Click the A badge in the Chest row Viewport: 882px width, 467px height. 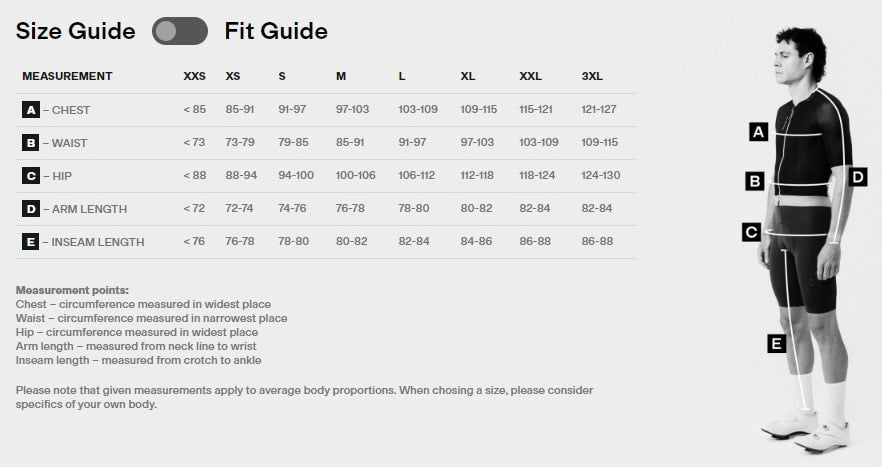pos(31,110)
